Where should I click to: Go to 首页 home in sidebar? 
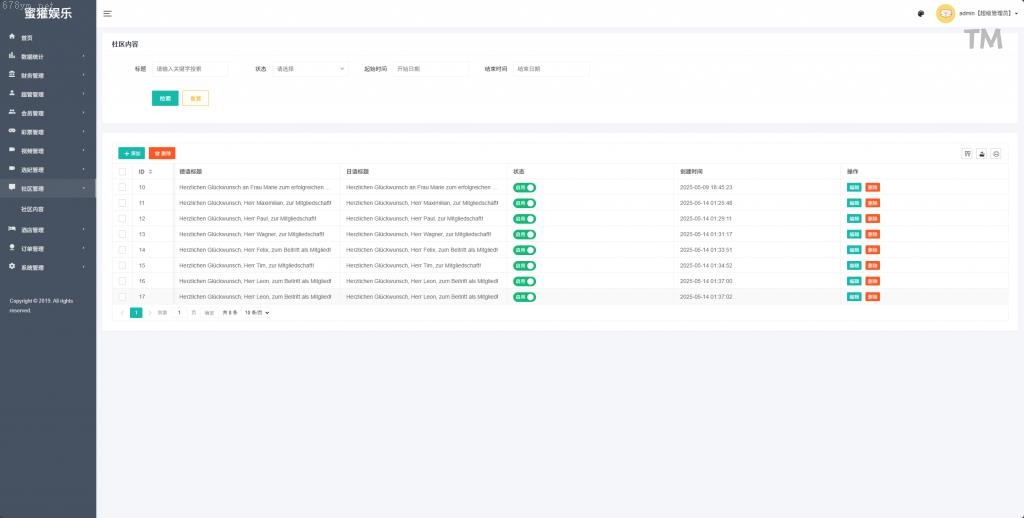pos(27,37)
